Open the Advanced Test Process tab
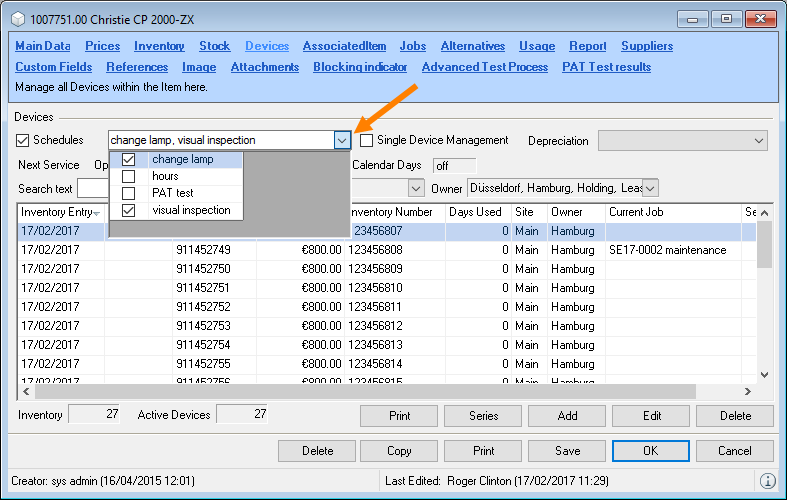787x500 pixels. click(484, 67)
